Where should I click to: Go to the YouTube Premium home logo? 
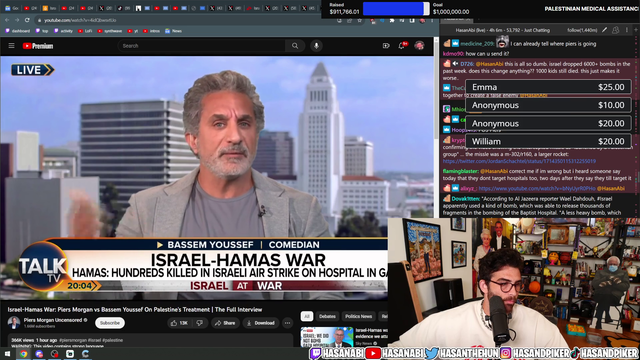(38, 46)
